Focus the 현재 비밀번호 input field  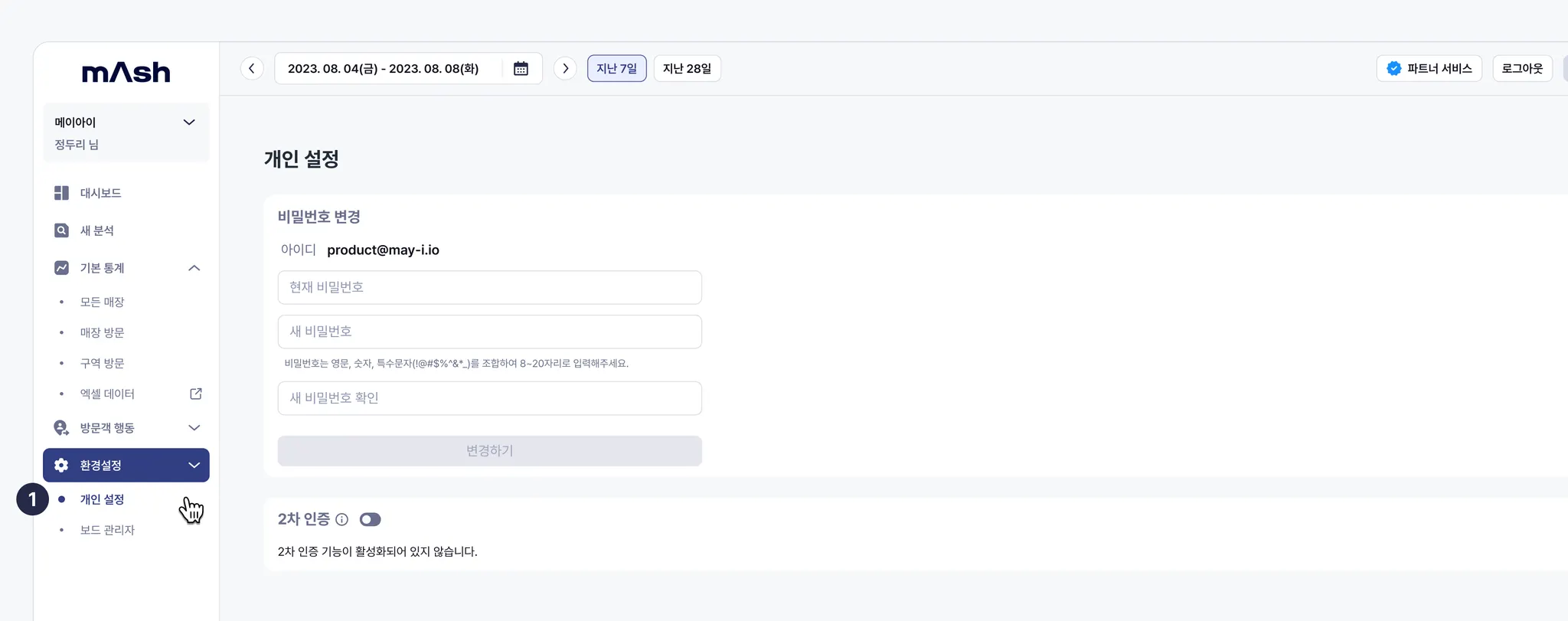[490, 287]
